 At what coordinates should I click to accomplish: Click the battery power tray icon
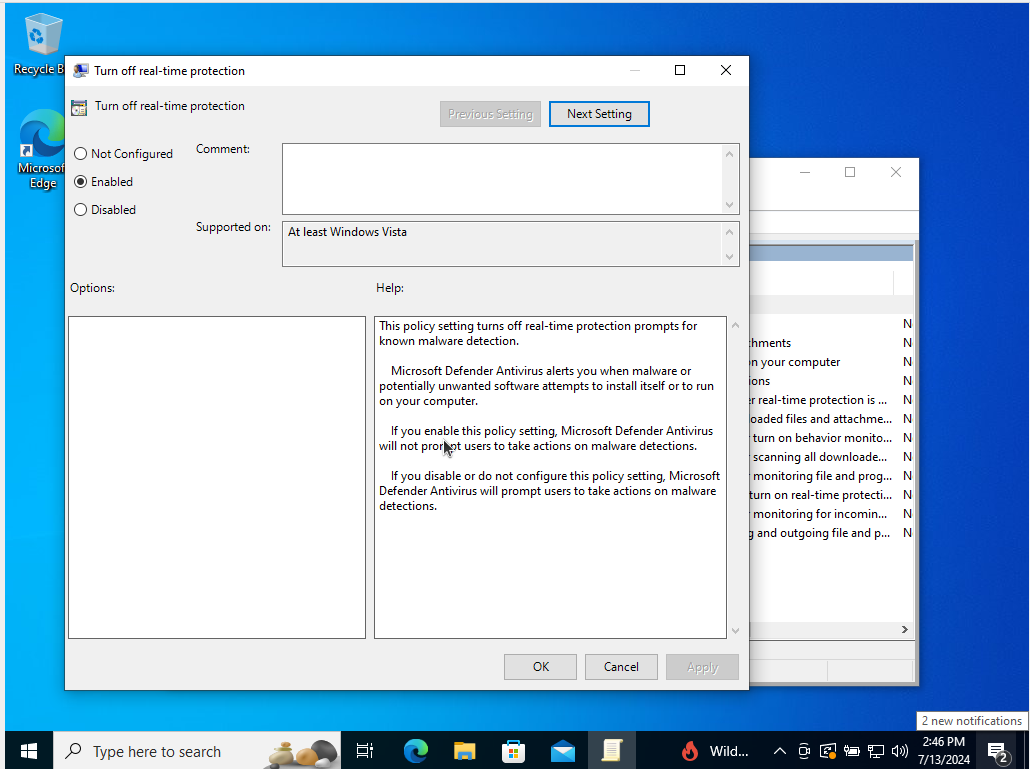tap(852, 751)
